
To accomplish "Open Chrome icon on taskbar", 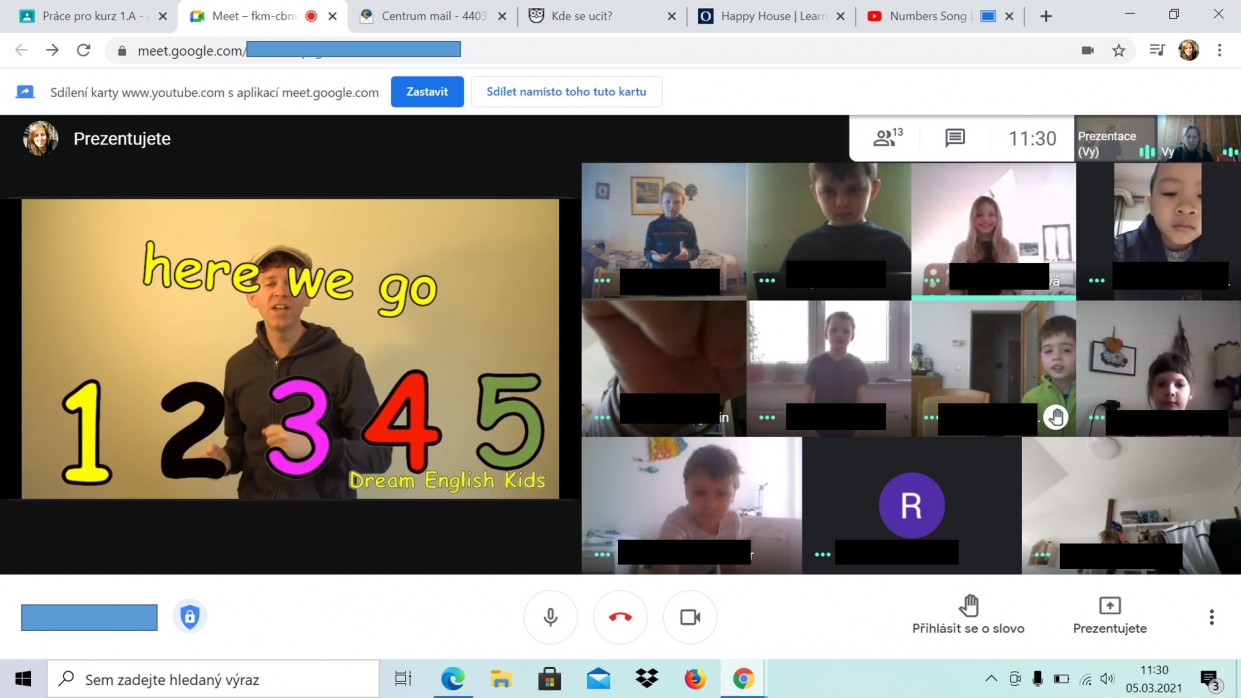I will pyautogui.click(x=743, y=679).
